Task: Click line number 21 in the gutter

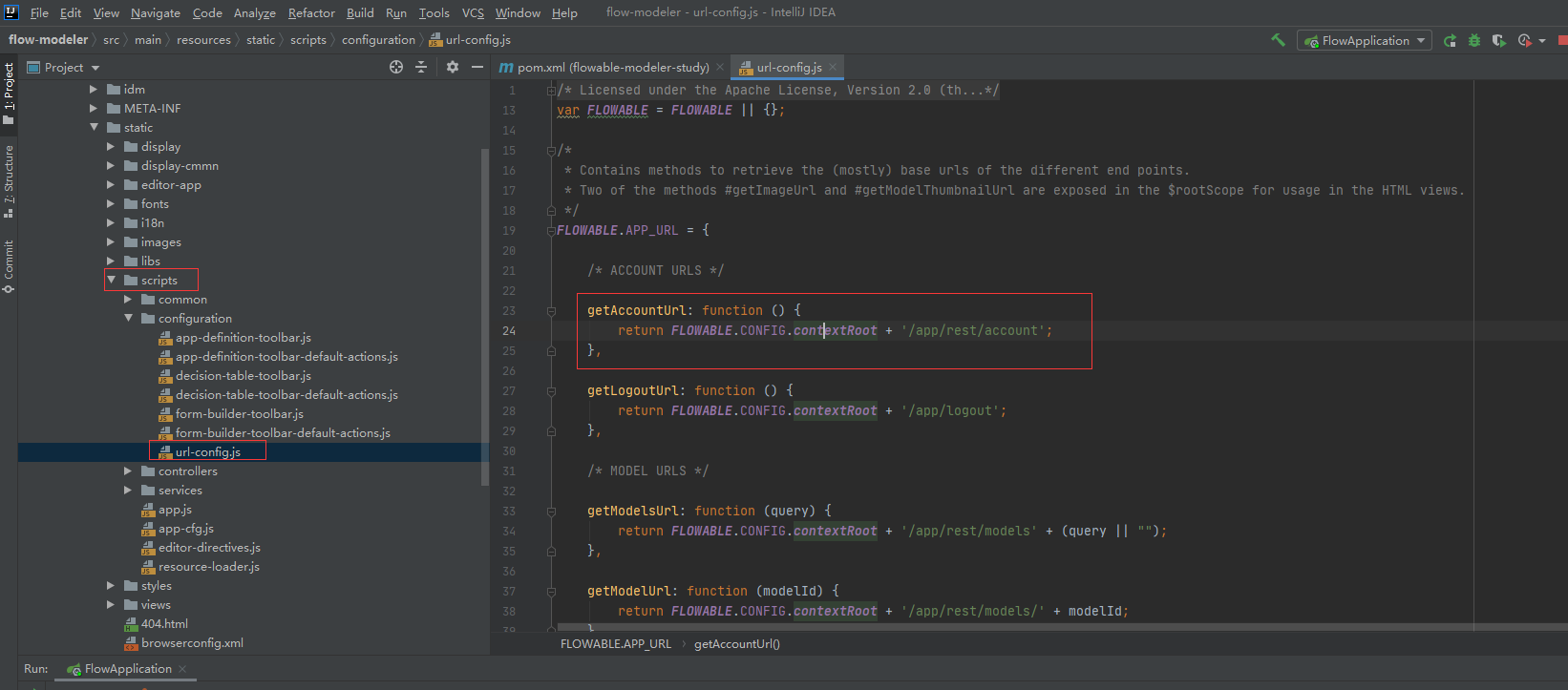Action: [509, 270]
